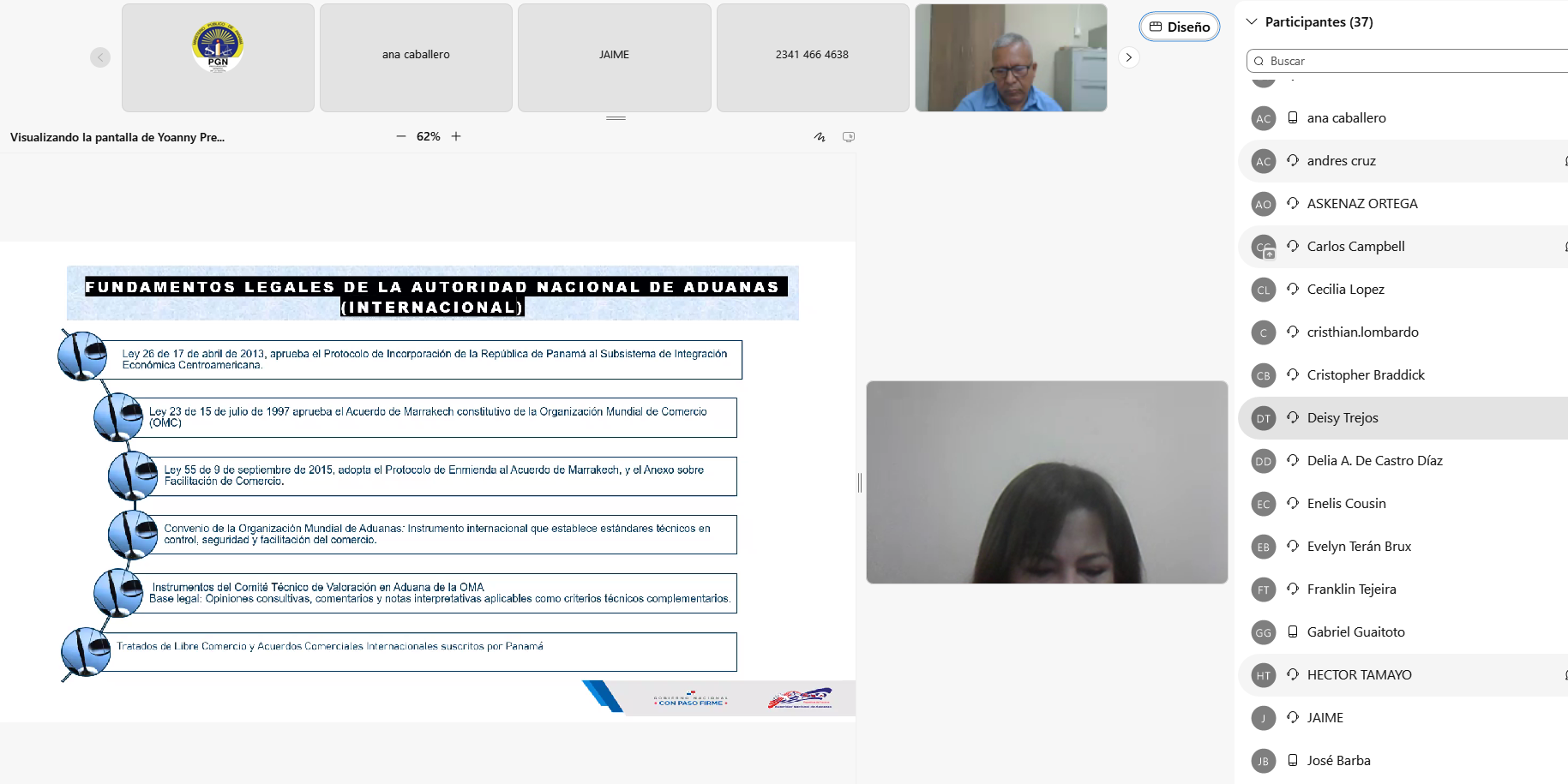Select andres cruz in the participants list

coord(1341,161)
